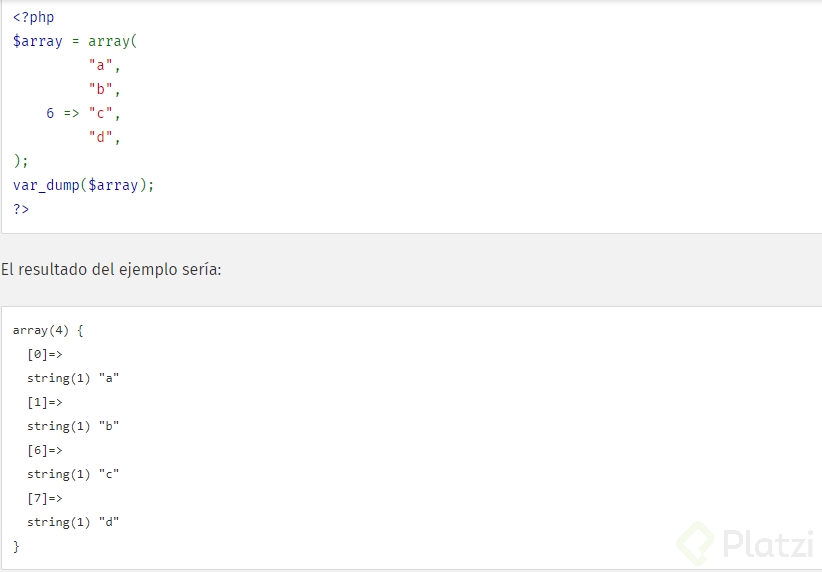Click the ?> closing PHP tag
Viewport: 822px width, 572px height.
[x=21, y=209]
